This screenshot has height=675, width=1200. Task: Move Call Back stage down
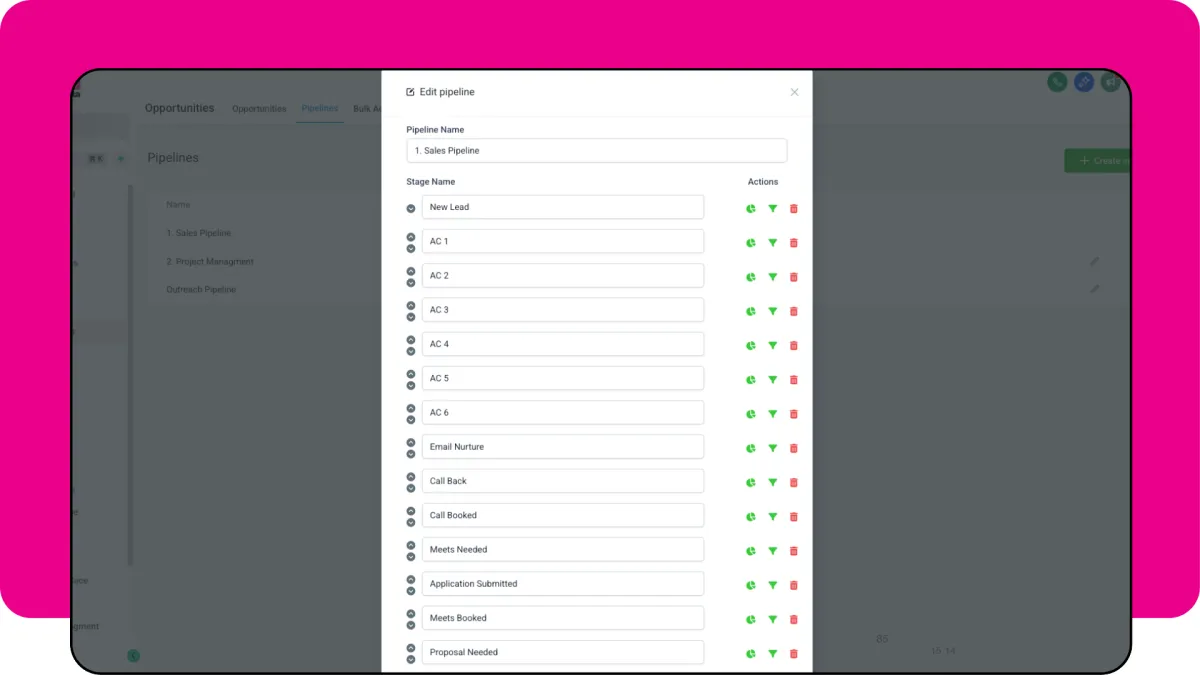[x=411, y=488]
